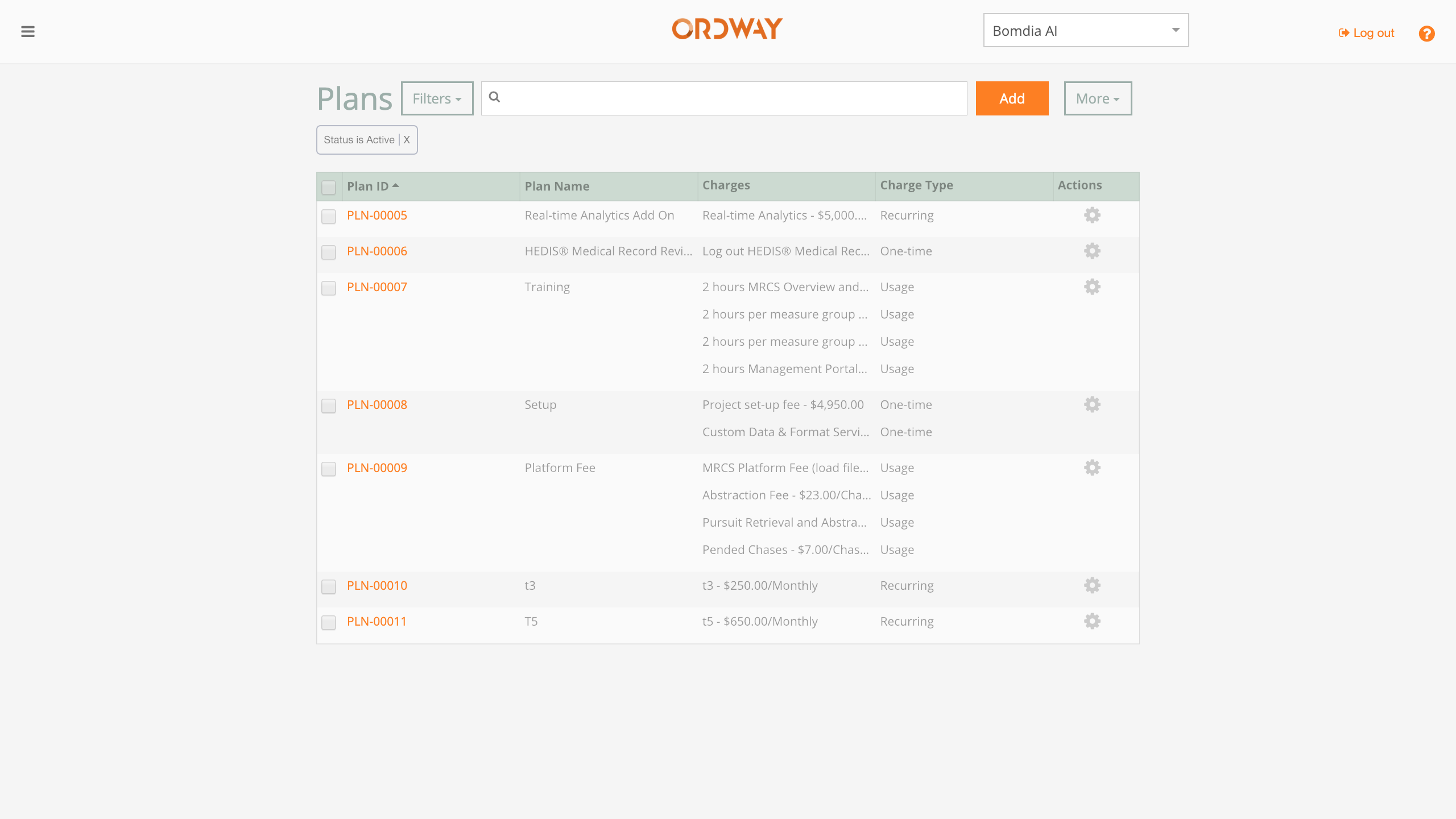1456x819 pixels.
Task: Open the More dropdown menu
Action: pyautogui.click(x=1097, y=98)
